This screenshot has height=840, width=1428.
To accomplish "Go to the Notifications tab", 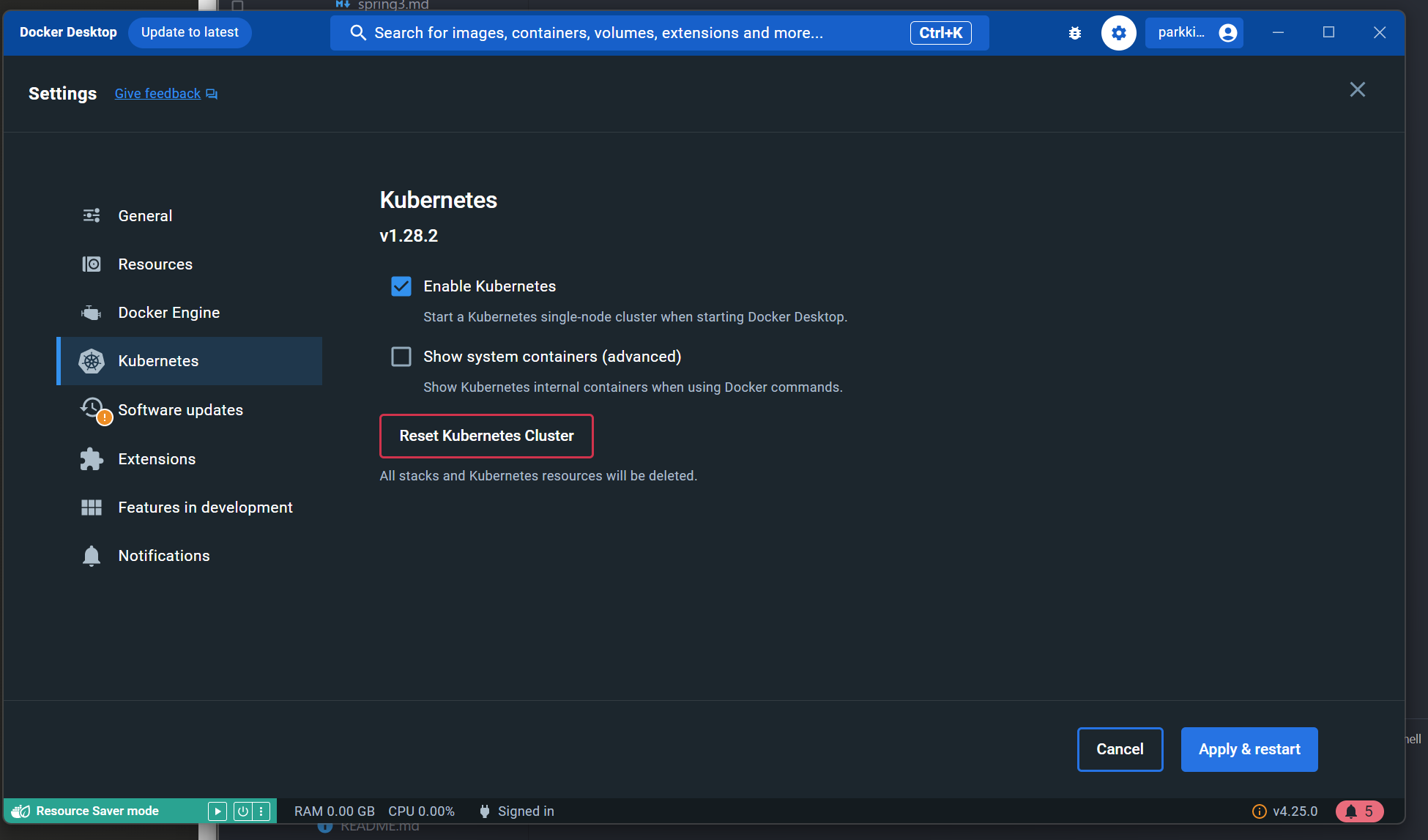I will 190,556.
